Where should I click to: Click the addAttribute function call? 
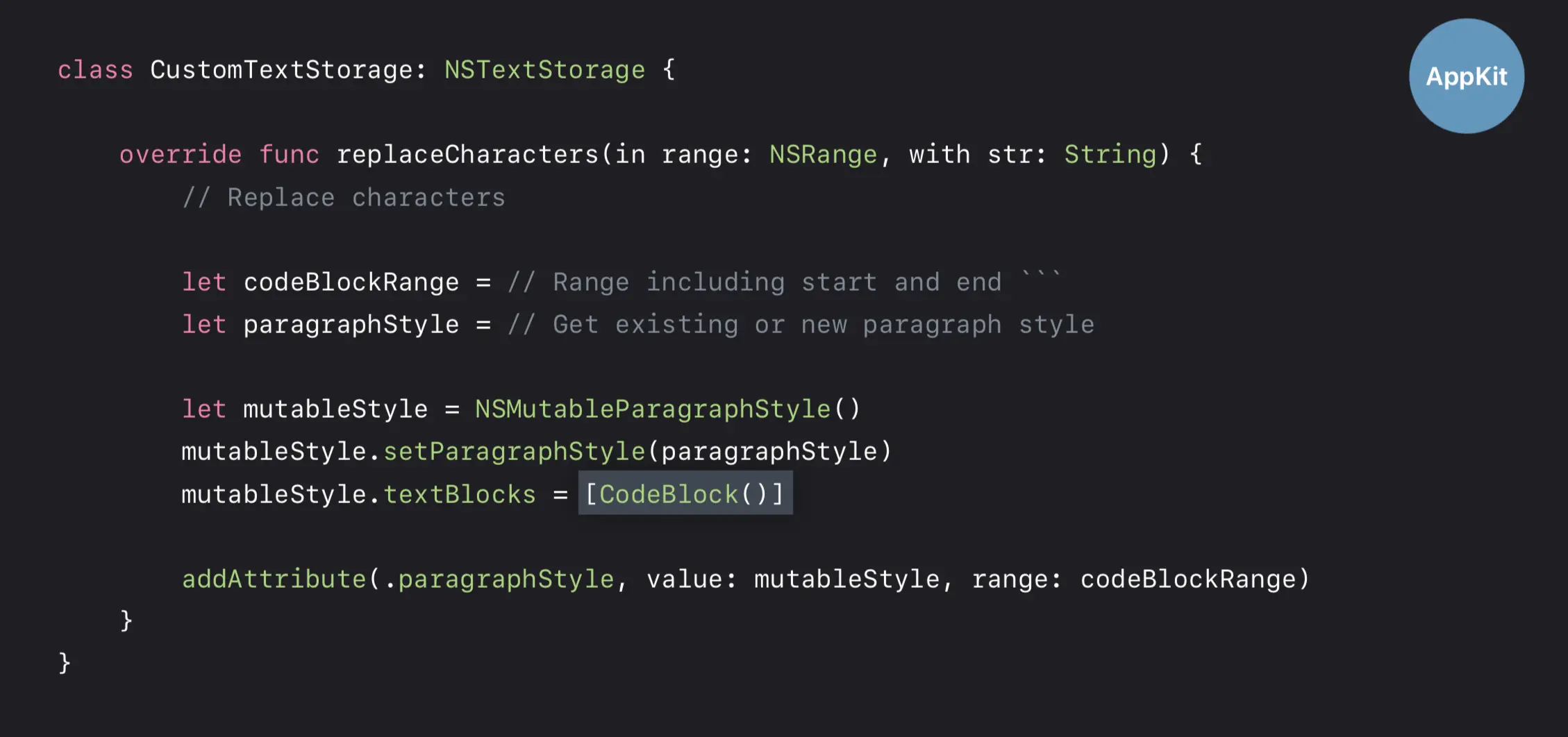274,579
